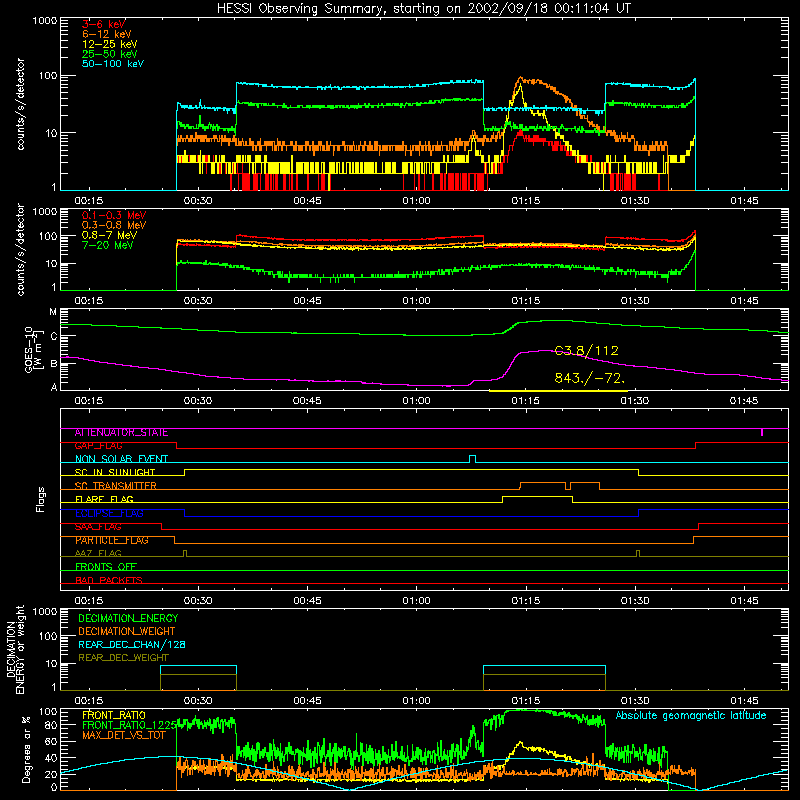Pick the green 25-50 keV legend entry
Viewport: 800px width, 800px height.
[x=109, y=54]
